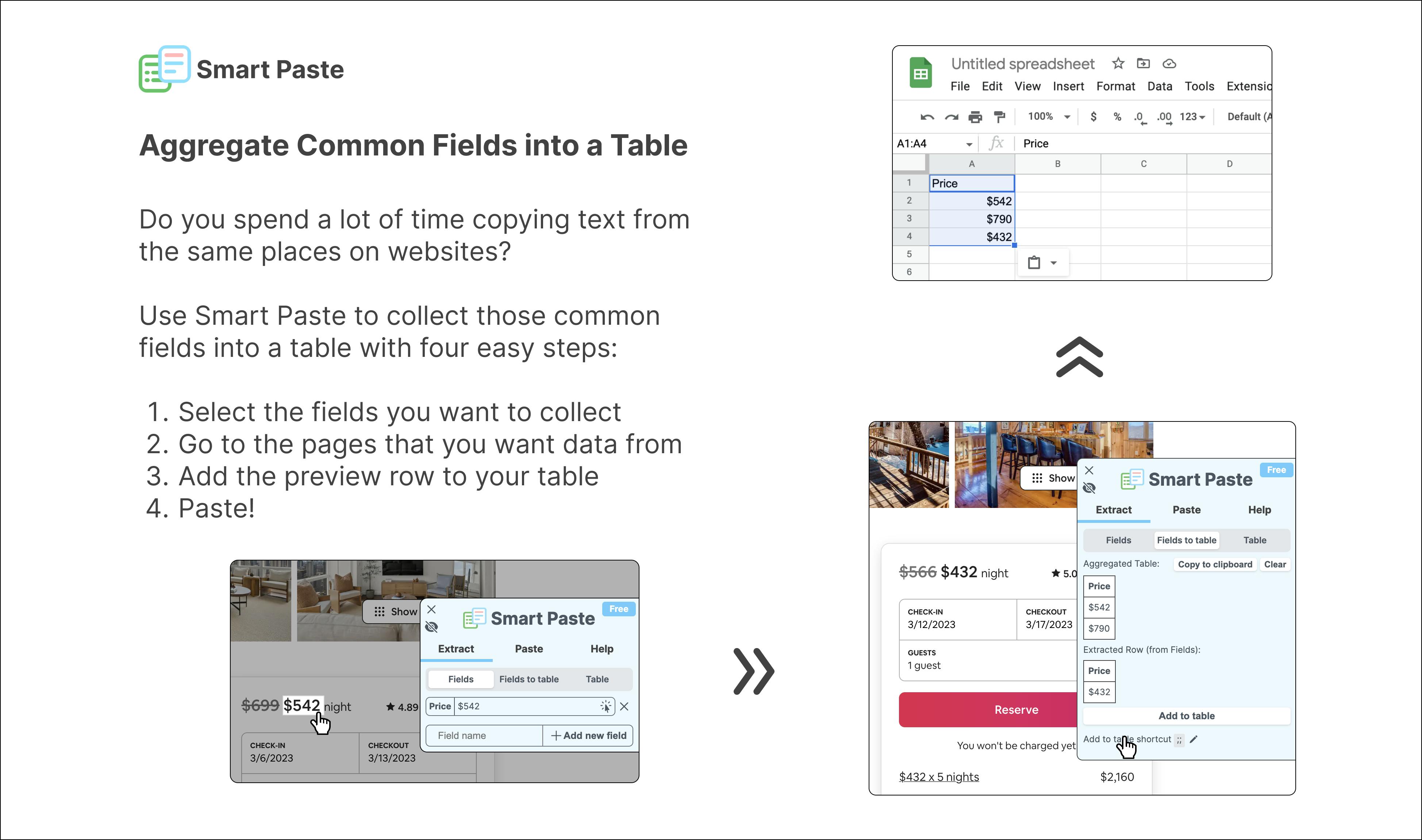Open the Tools menu

(1199, 86)
